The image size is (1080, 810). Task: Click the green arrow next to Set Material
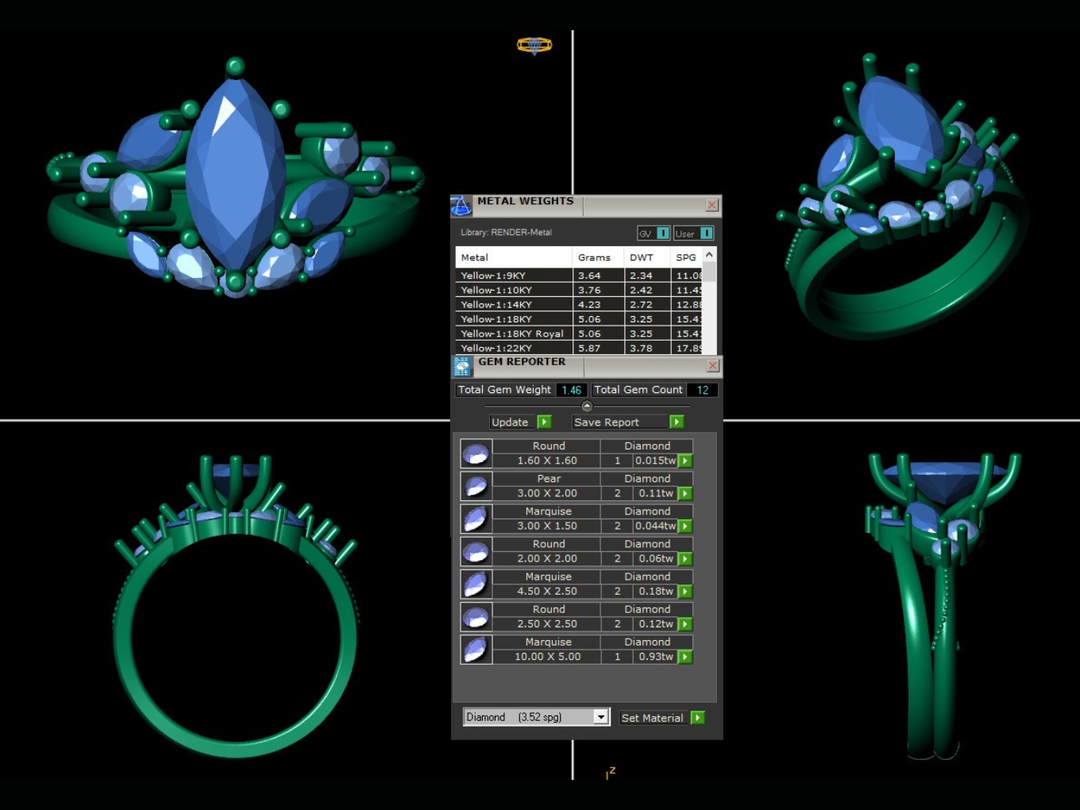point(698,718)
